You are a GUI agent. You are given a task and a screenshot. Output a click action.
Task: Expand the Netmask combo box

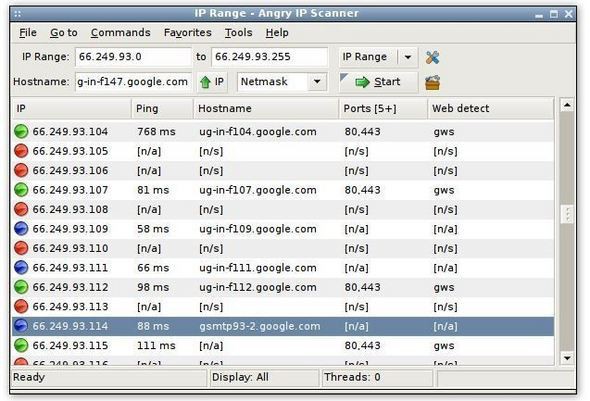pyautogui.click(x=317, y=82)
